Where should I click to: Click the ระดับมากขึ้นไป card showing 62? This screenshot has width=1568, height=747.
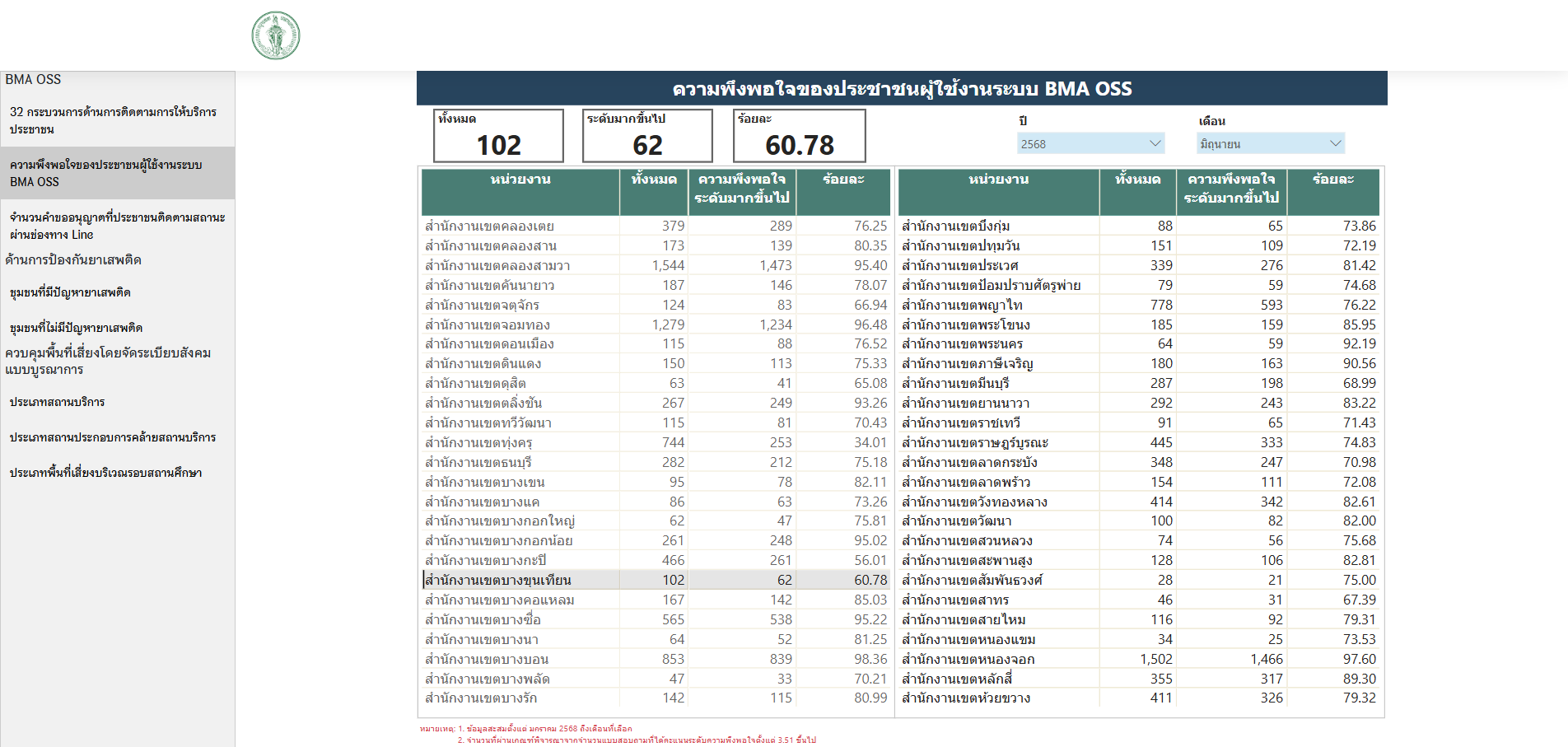click(x=647, y=136)
